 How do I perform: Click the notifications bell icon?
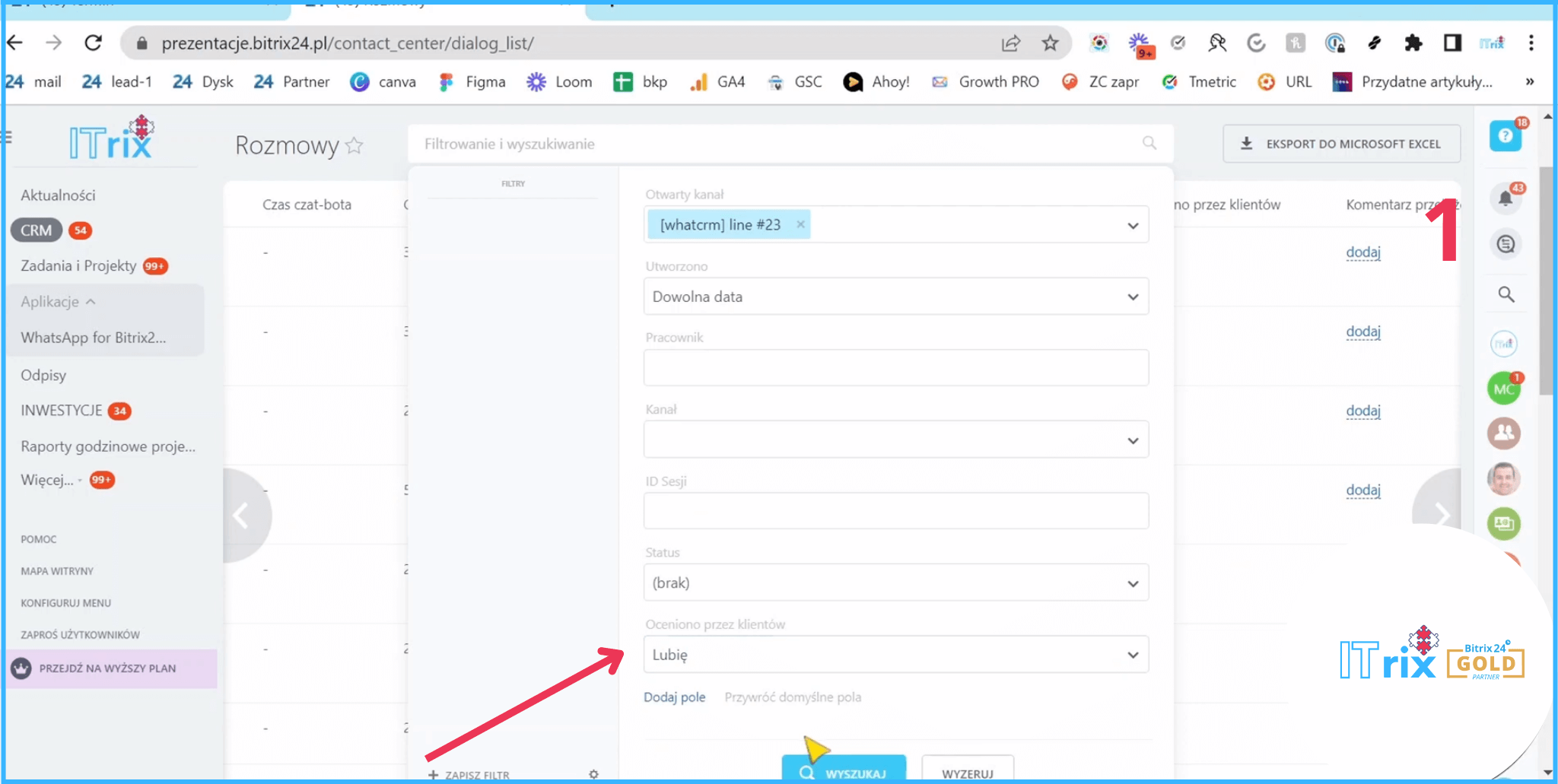click(x=1505, y=198)
